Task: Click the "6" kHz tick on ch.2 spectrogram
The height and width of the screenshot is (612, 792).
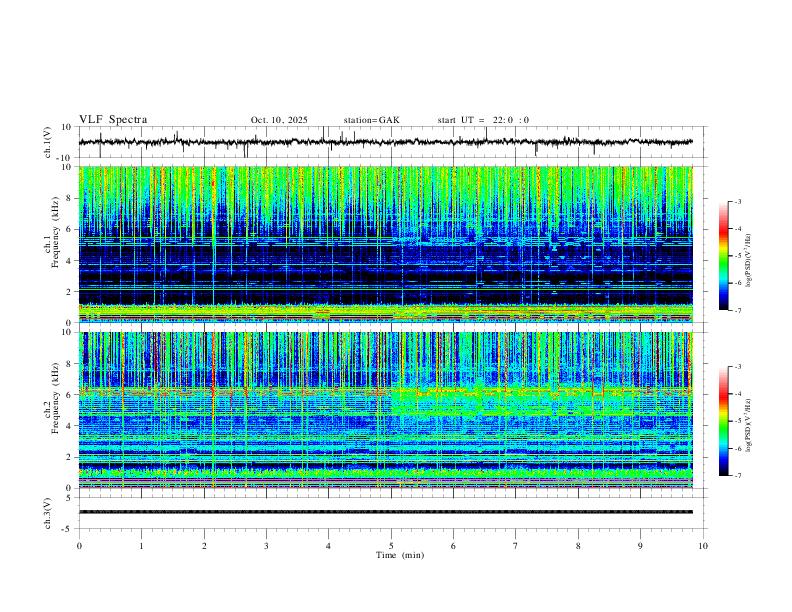Action: 70,395
